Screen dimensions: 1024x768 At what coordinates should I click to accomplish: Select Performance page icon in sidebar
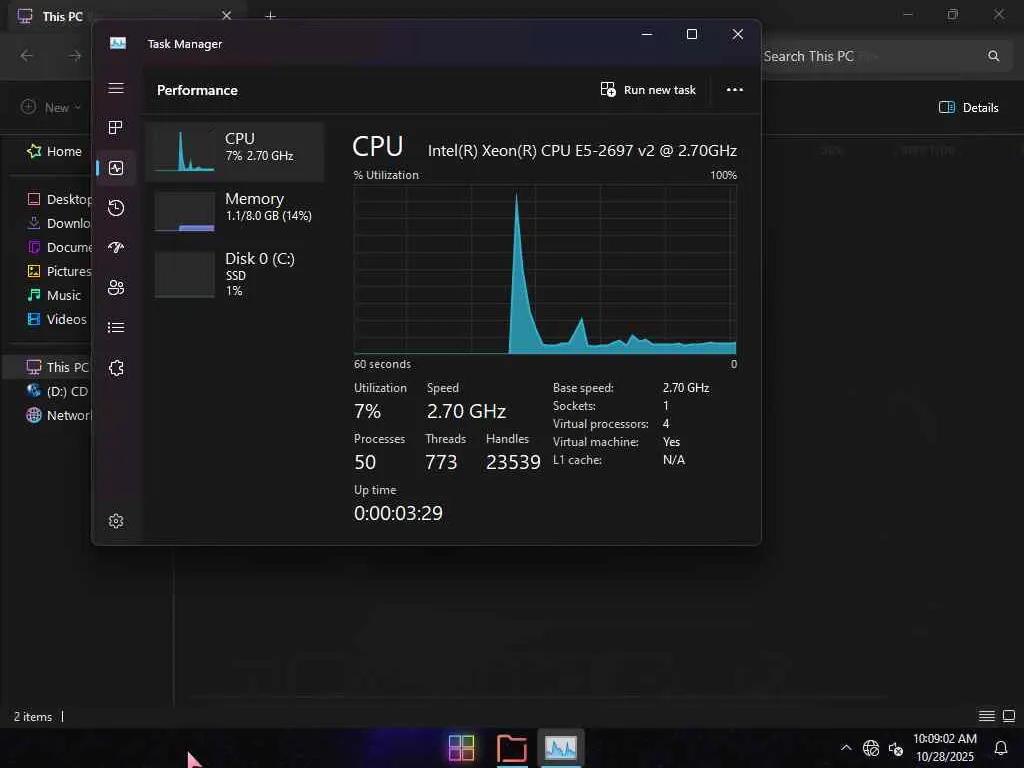(x=116, y=168)
